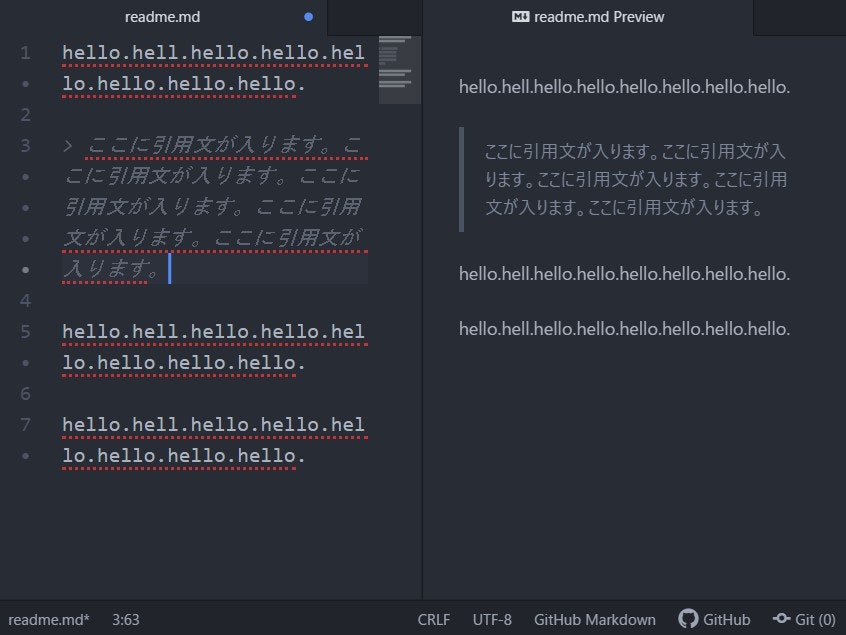
Task: Switch to the readme.md Preview tab
Action: tap(588, 17)
